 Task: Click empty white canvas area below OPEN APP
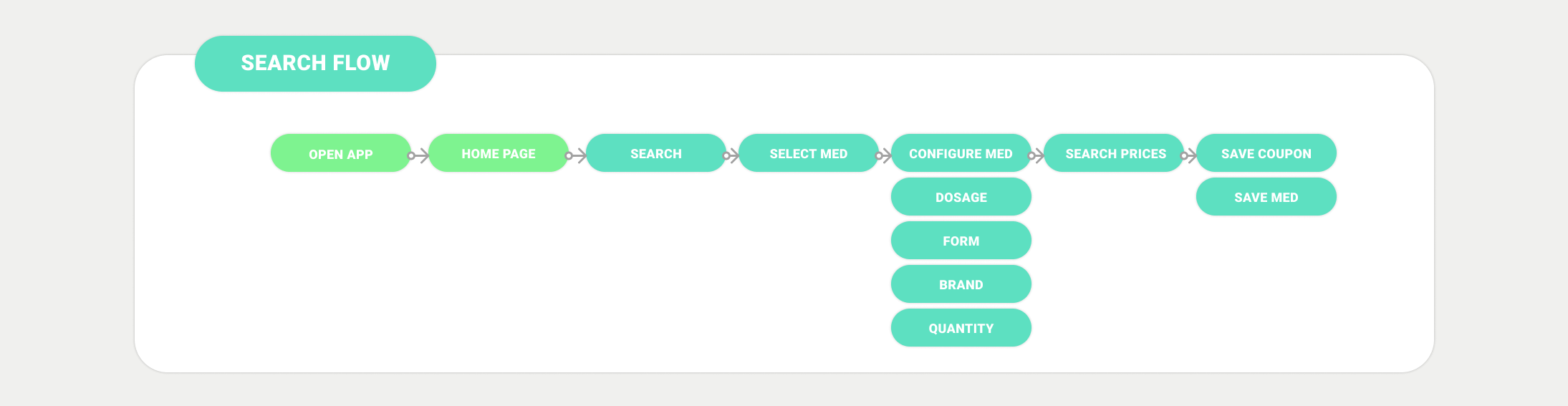point(341,272)
